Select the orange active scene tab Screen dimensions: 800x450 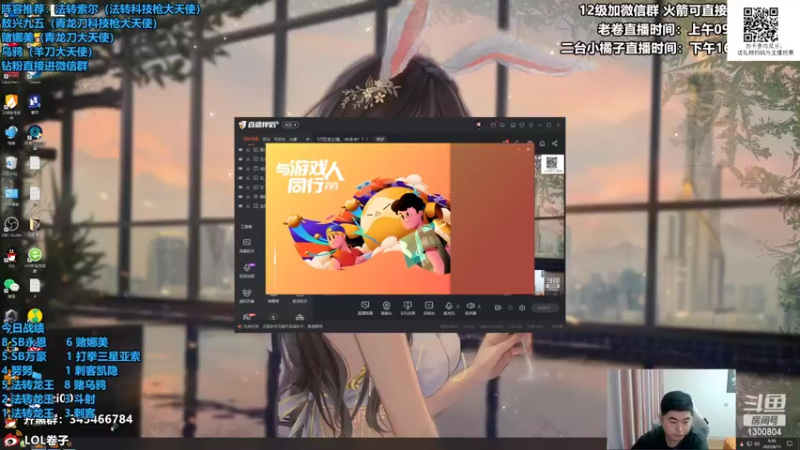[x=251, y=139]
